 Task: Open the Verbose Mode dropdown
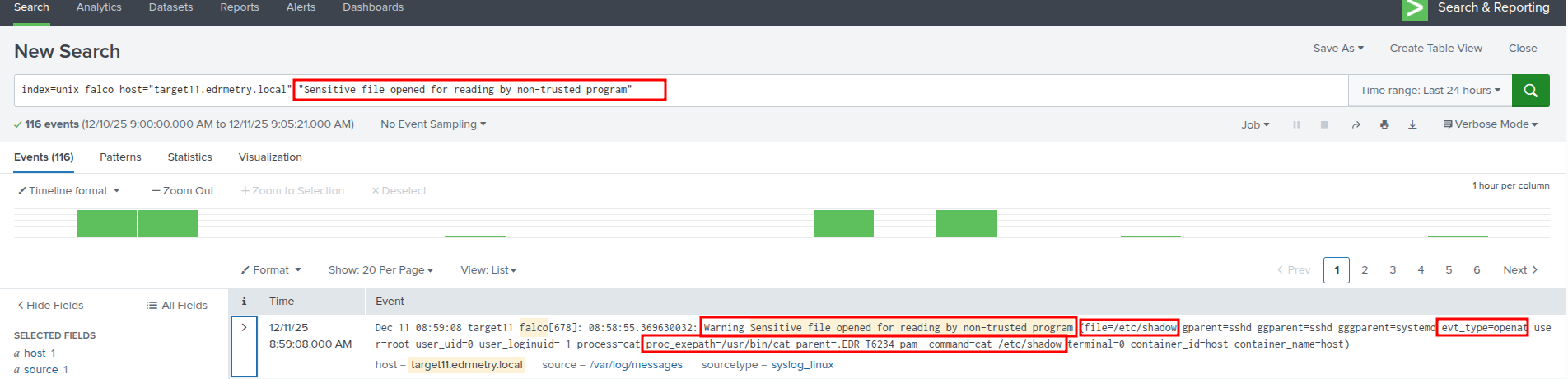pyautogui.click(x=1491, y=124)
